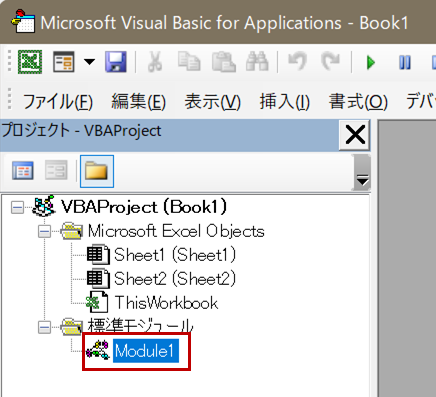
Task: Click the ThisWorkbook Excel document icon
Action: (x=97, y=302)
